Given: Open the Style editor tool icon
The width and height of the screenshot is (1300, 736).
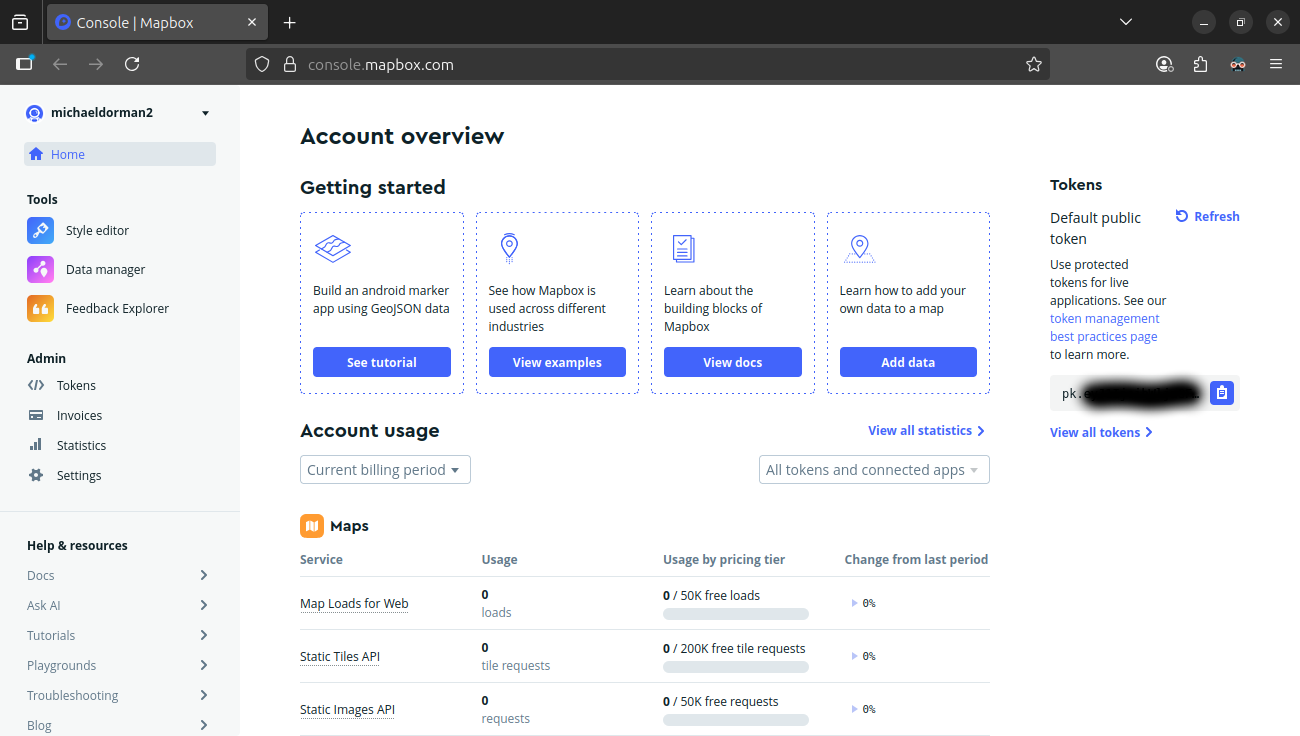Looking at the screenshot, I should 40,231.
